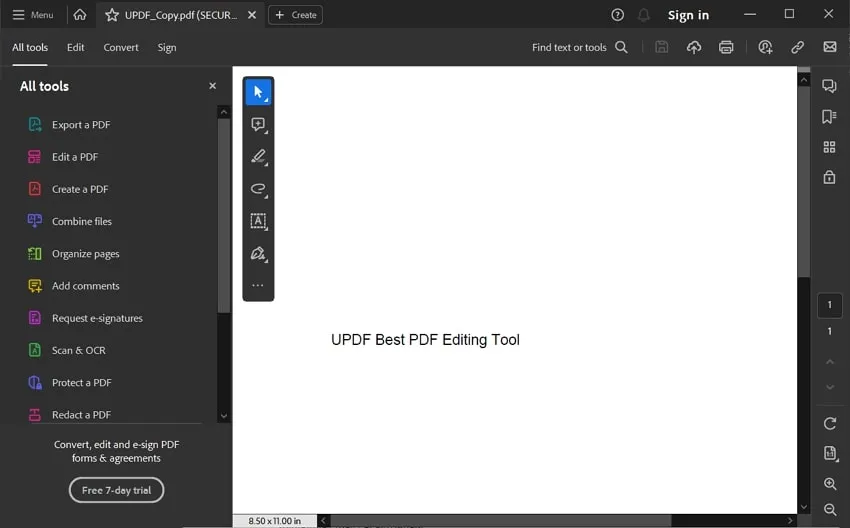
Task: Expand more tools ellipsis in quick toolbar
Action: click(x=258, y=285)
